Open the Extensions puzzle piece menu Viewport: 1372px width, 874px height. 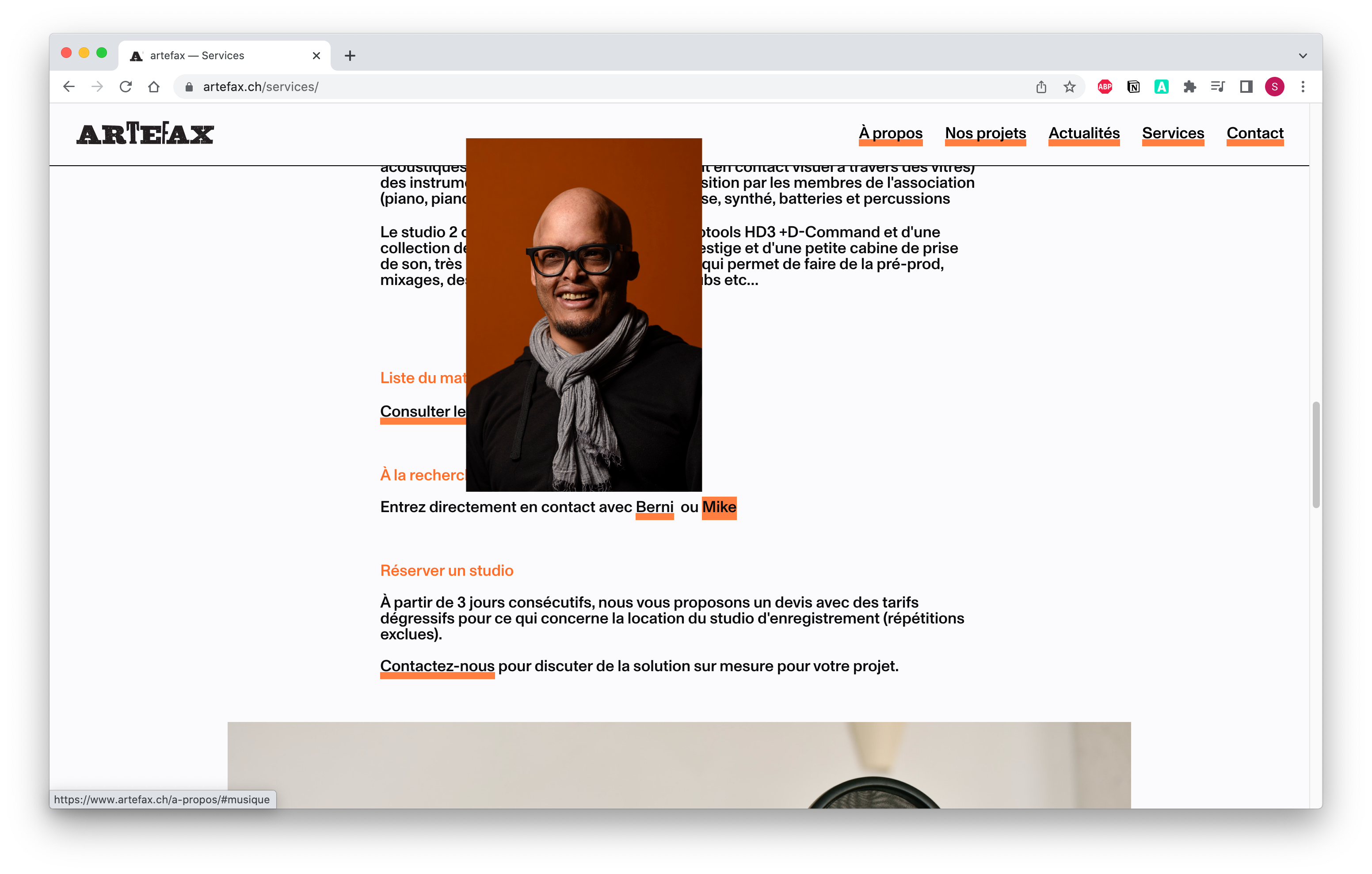coord(1190,87)
